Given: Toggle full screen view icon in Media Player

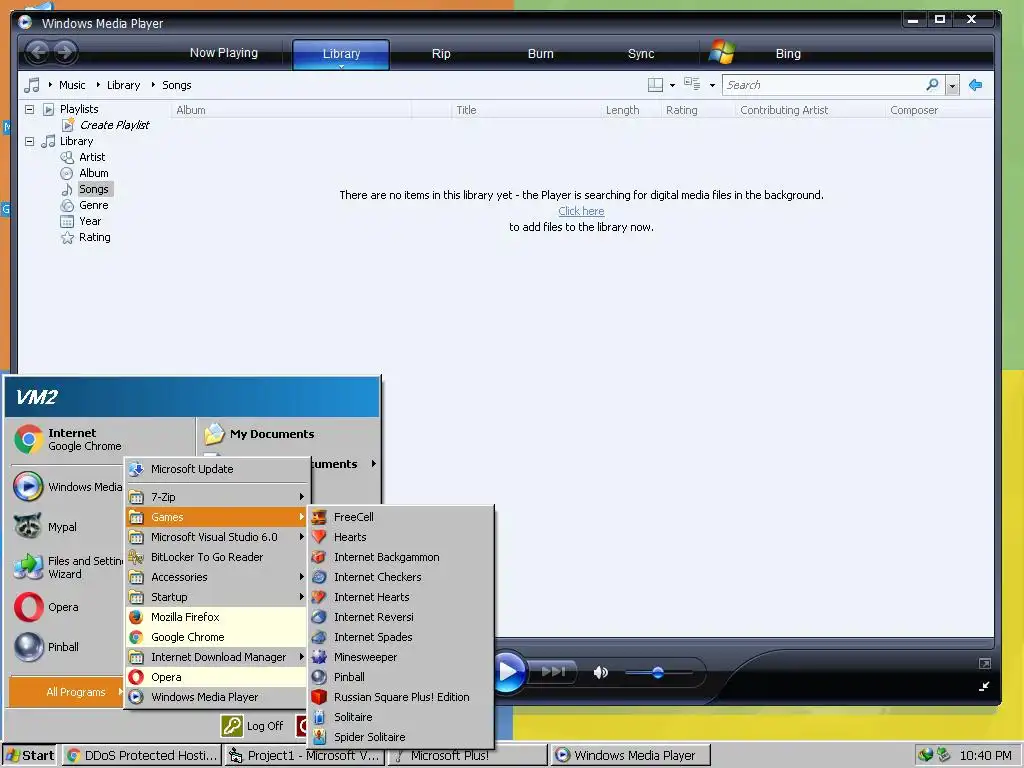Looking at the screenshot, I should (x=985, y=664).
